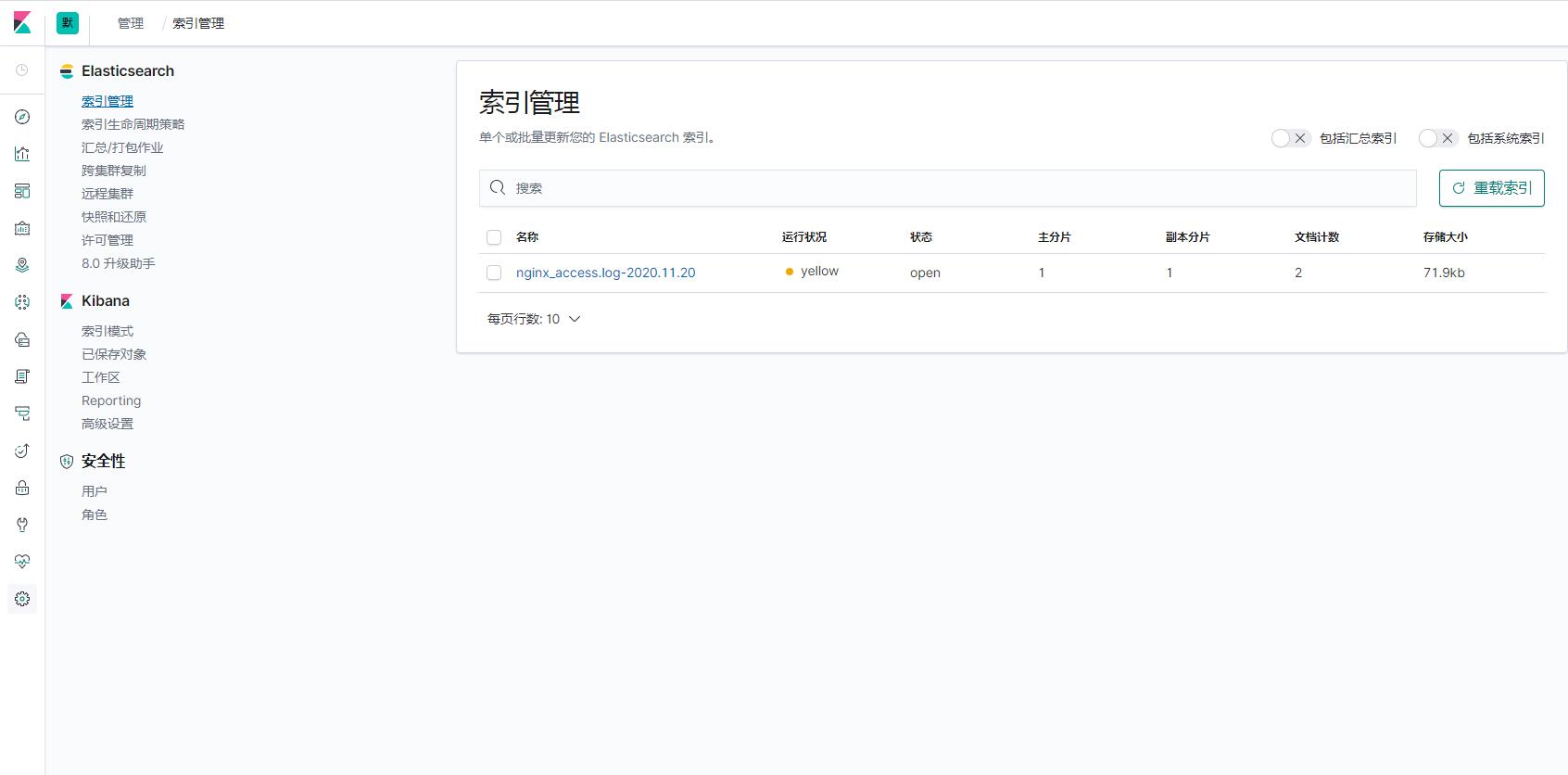Open 8.0 升级助手 menu item

(119, 263)
